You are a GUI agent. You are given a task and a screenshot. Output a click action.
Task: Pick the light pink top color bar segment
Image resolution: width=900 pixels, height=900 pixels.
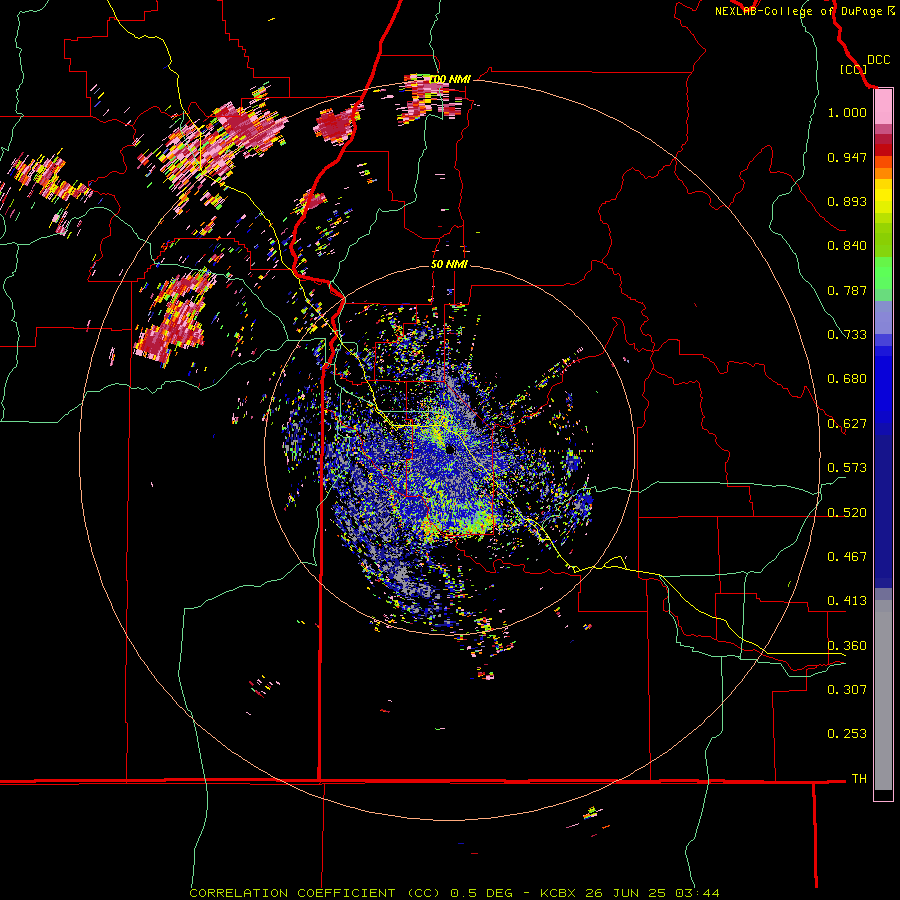tap(883, 107)
